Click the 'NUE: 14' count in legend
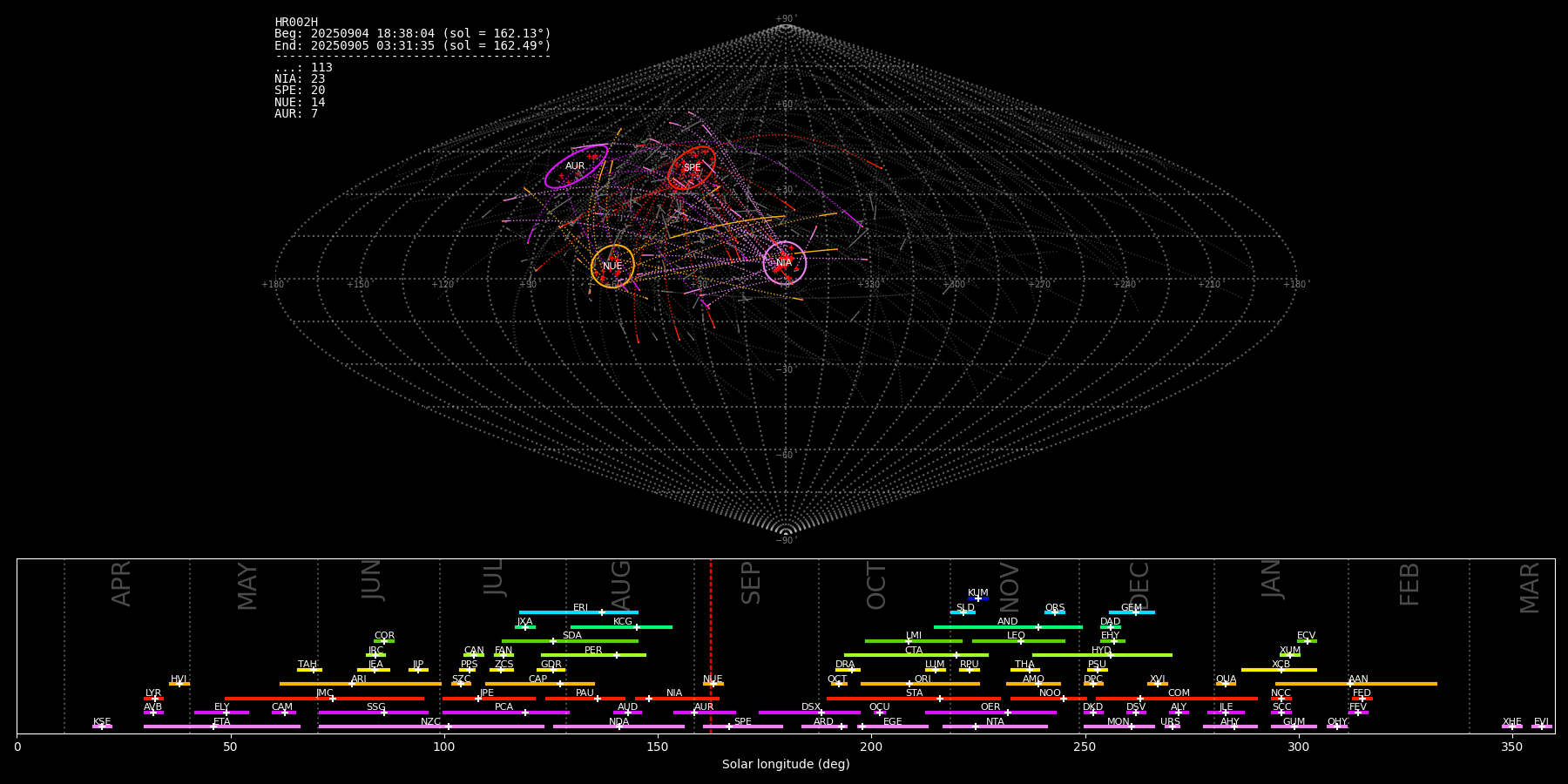The width and height of the screenshot is (1568, 784). coord(300,103)
